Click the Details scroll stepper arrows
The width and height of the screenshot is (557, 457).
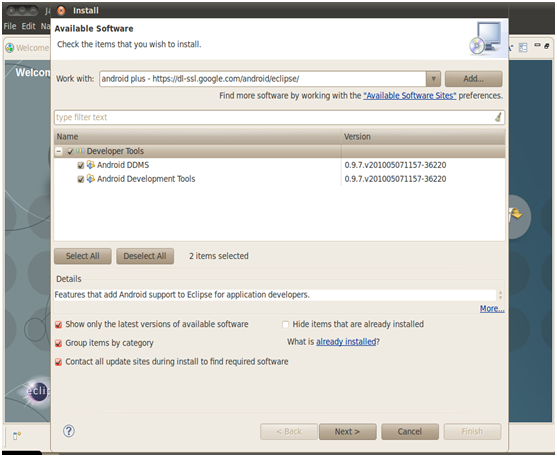500,295
